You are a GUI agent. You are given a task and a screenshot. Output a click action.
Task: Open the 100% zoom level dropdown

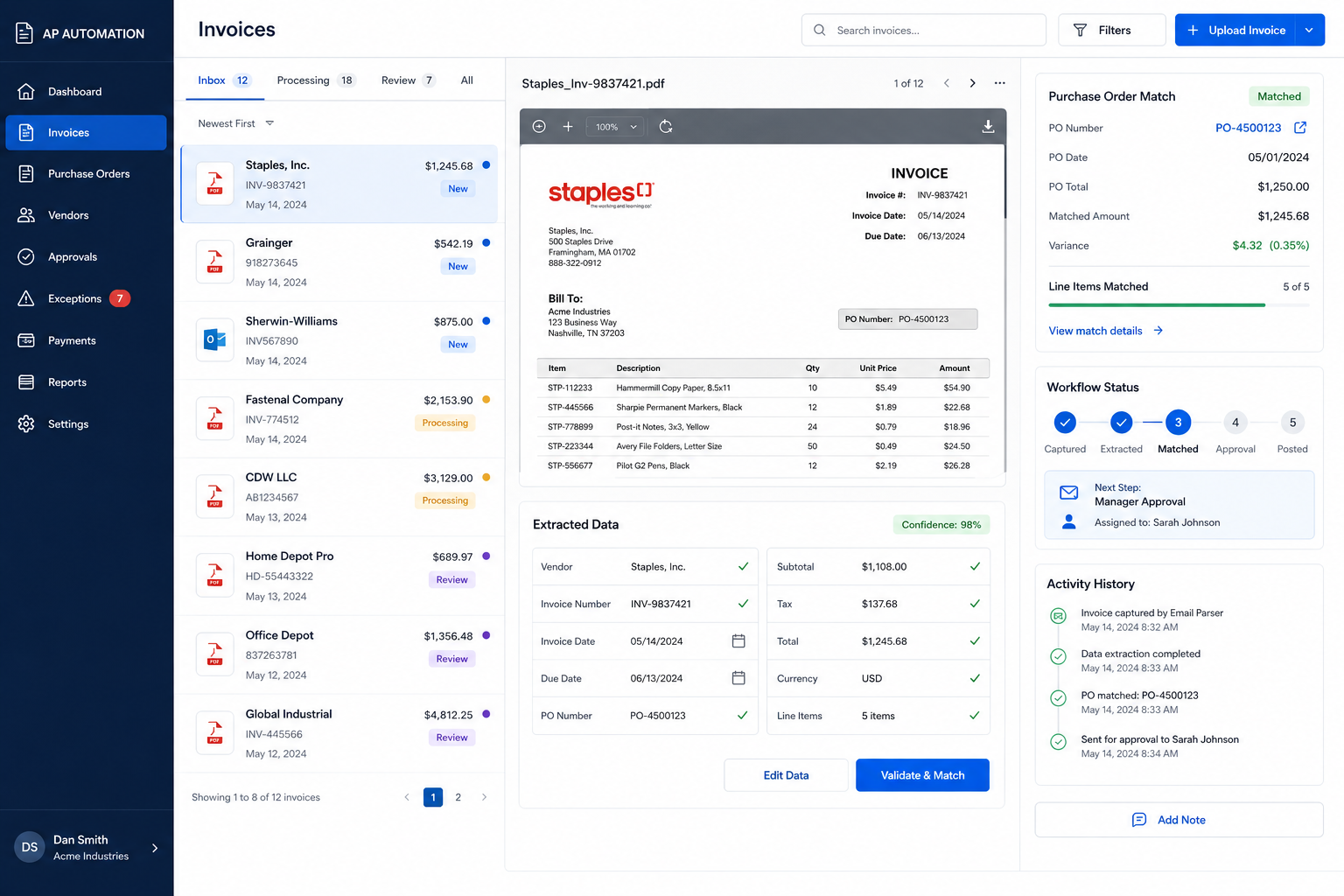[616, 127]
